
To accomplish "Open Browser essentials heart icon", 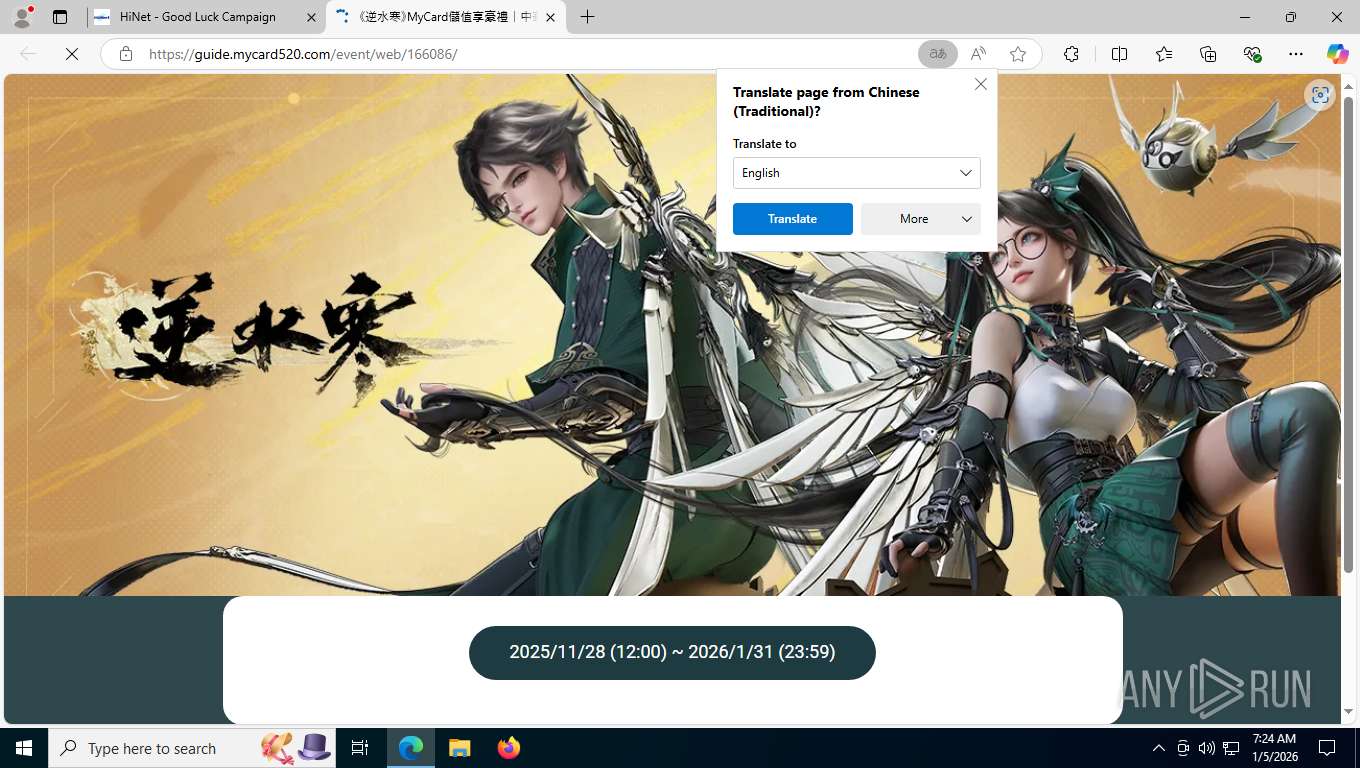I will (1252, 54).
